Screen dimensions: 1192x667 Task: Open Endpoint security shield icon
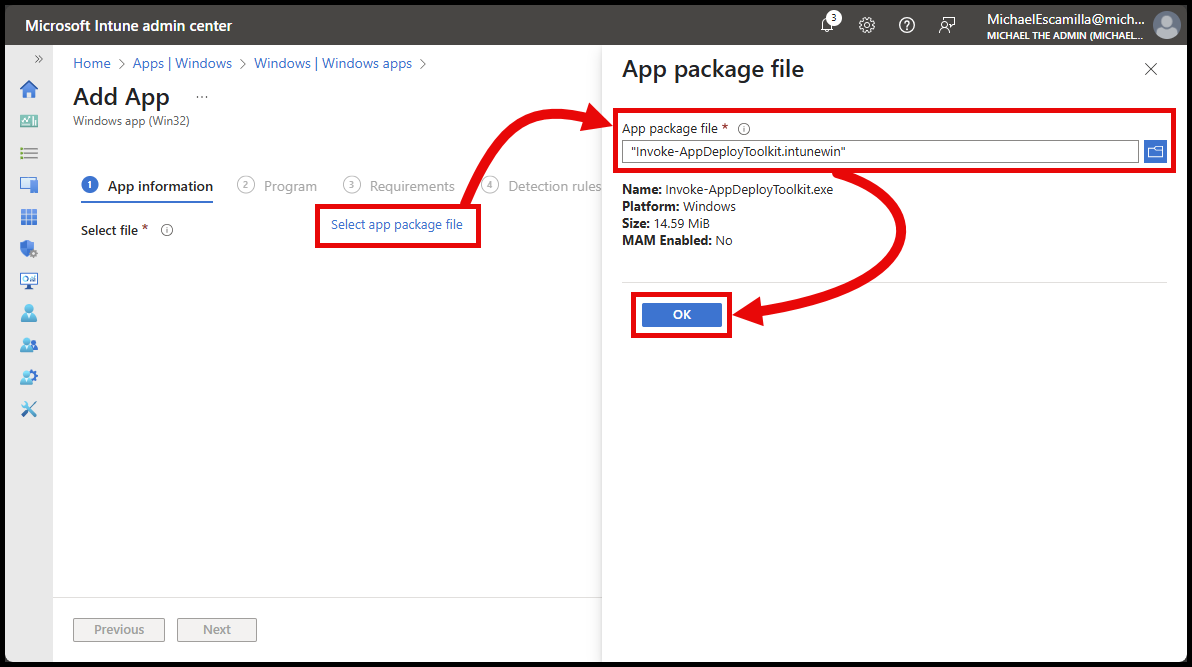coord(29,249)
